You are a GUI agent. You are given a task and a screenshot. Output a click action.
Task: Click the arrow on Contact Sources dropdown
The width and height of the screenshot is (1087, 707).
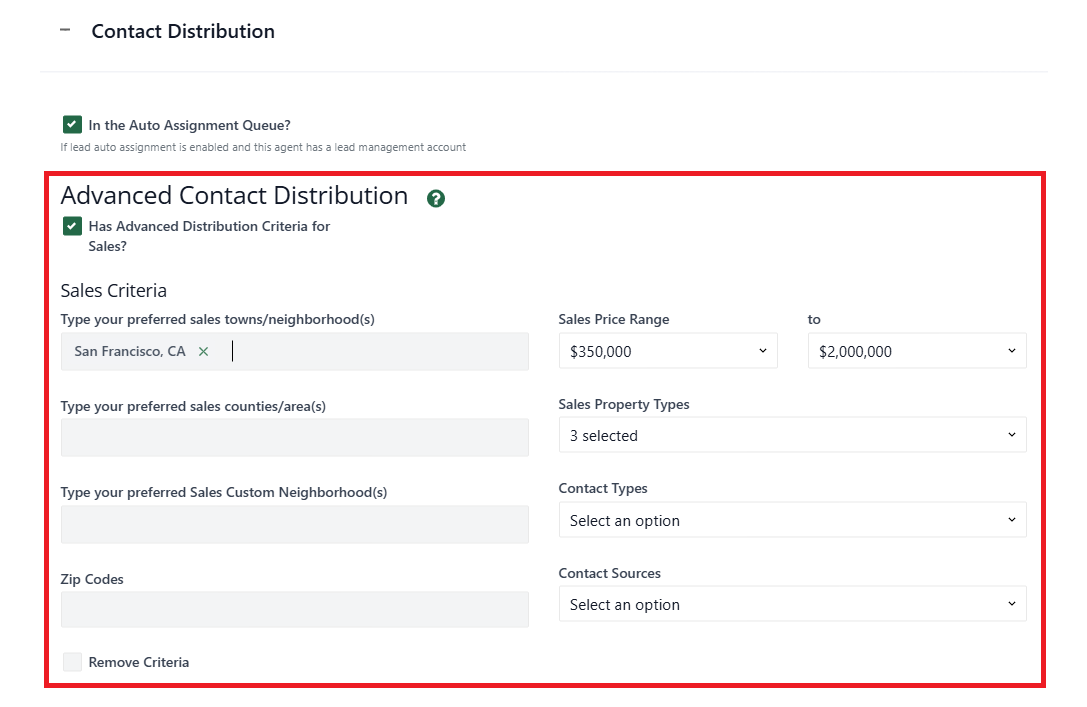point(1014,604)
